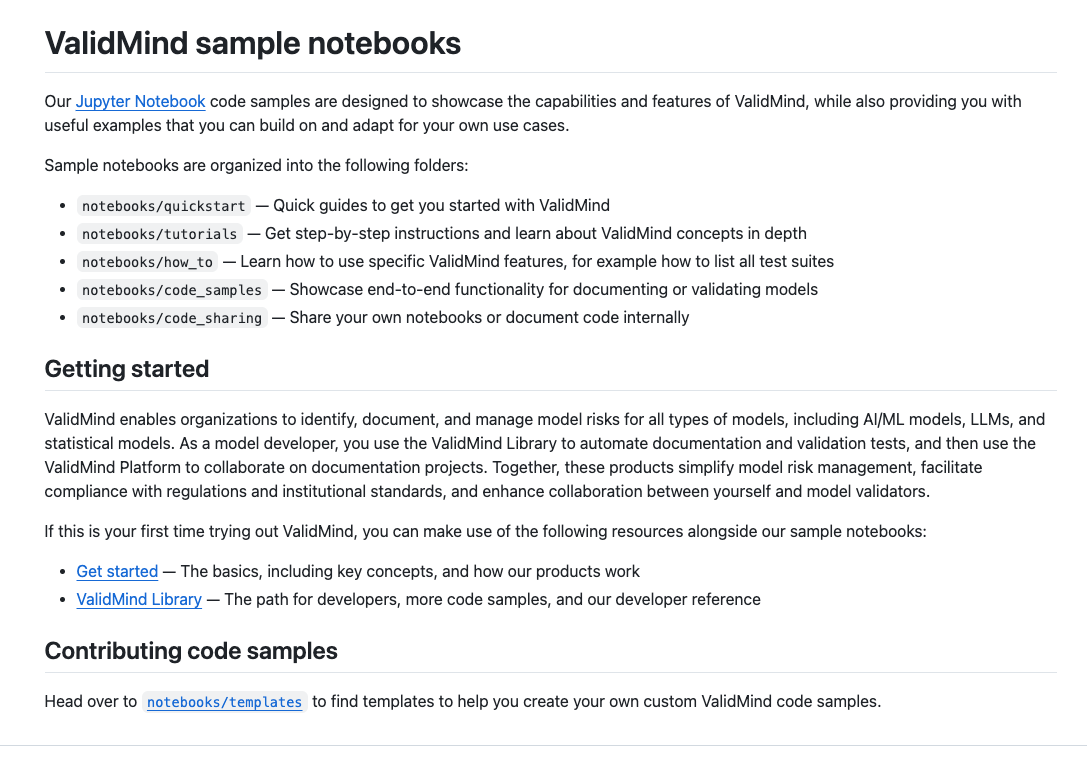Click the notebooks/tutorials code label
This screenshot has width=1087, height=757.
159,234
